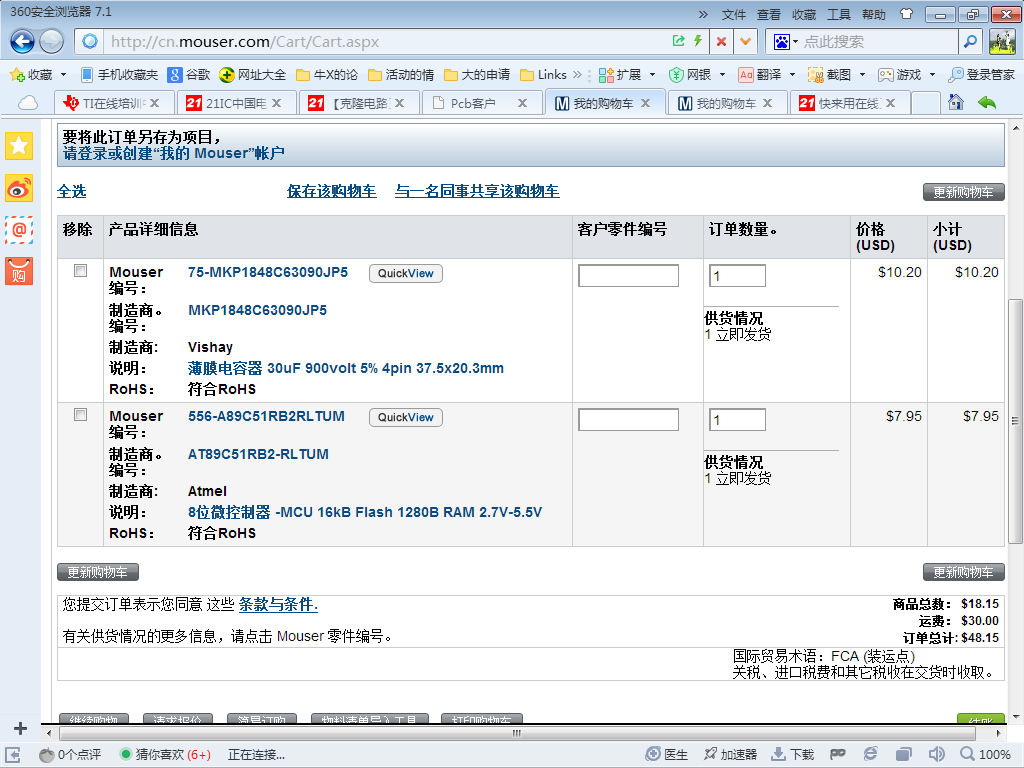
Task: Open the 谷歌 bookmark
Action: [188, 74]
